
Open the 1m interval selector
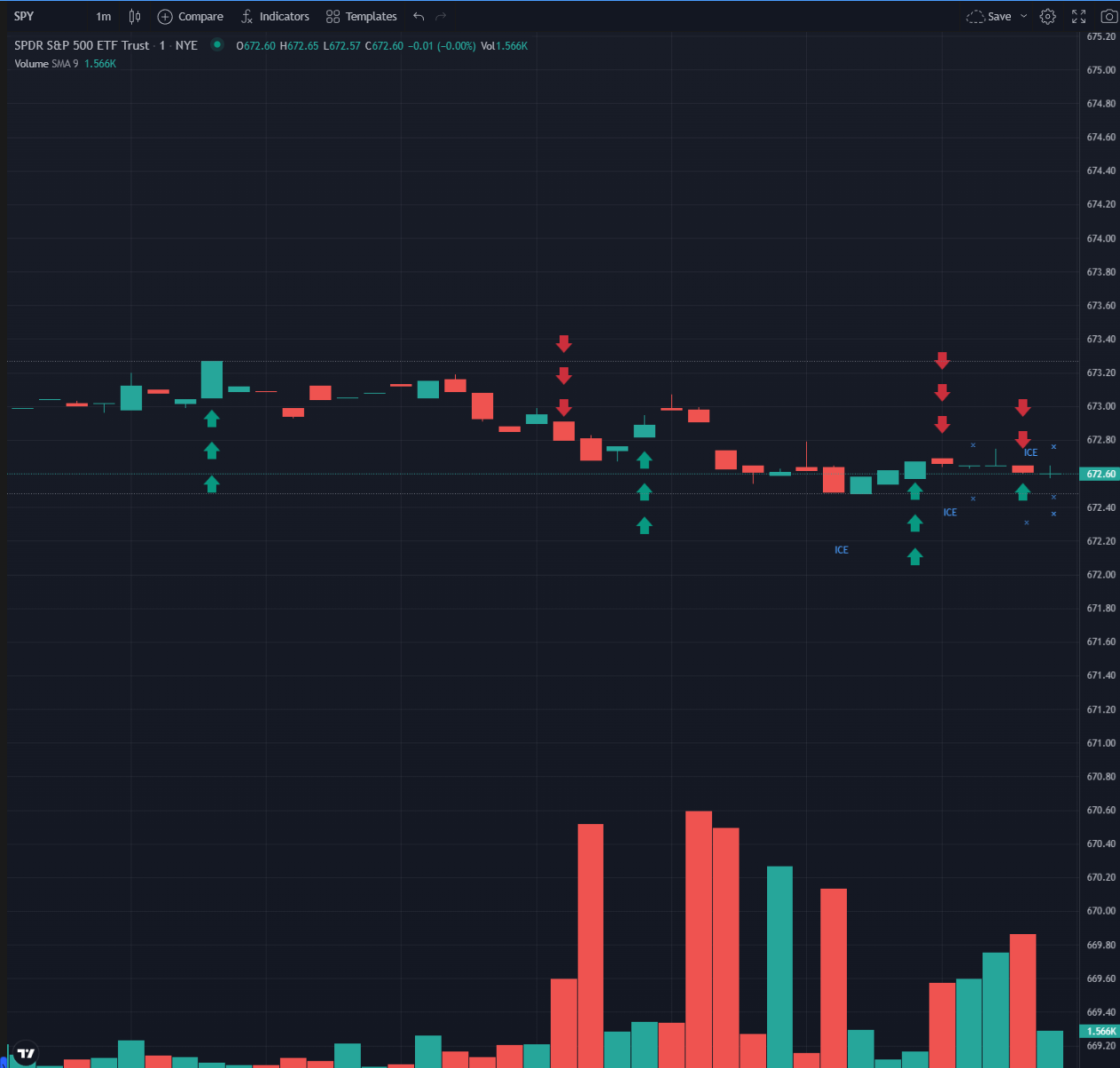click(103, 16)
